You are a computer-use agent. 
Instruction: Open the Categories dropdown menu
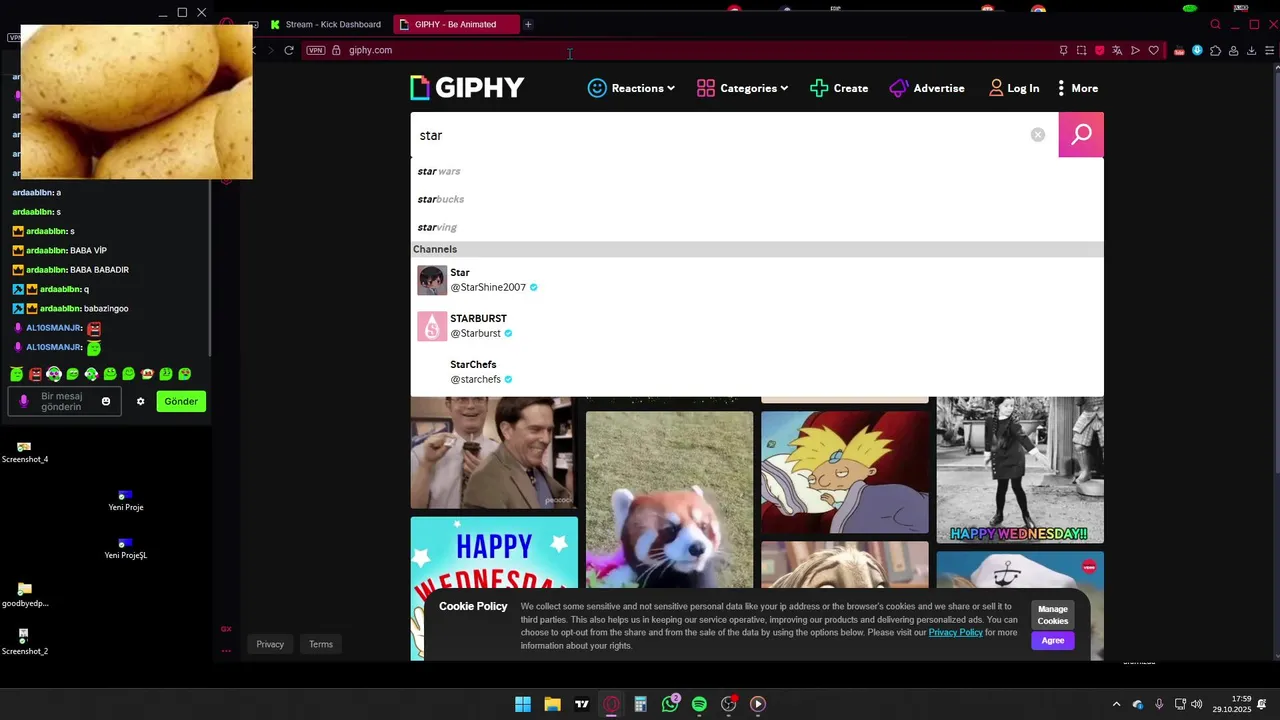pos(743,88)
